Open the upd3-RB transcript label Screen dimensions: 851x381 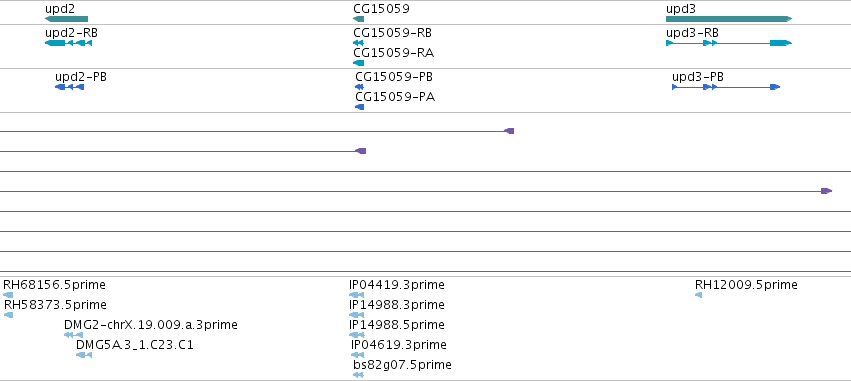[x=692, y=33]
